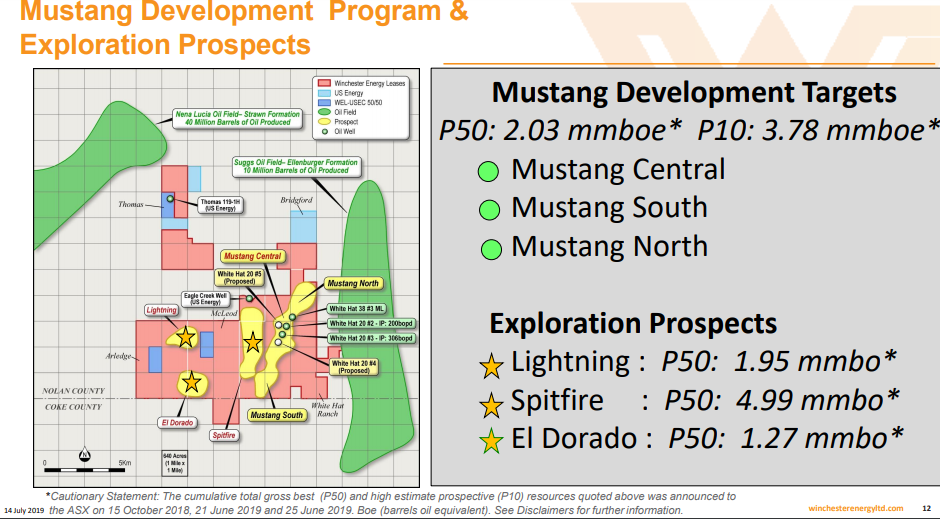Click the north arrow compass on the map
940x519 pixels.
point(85,454)
